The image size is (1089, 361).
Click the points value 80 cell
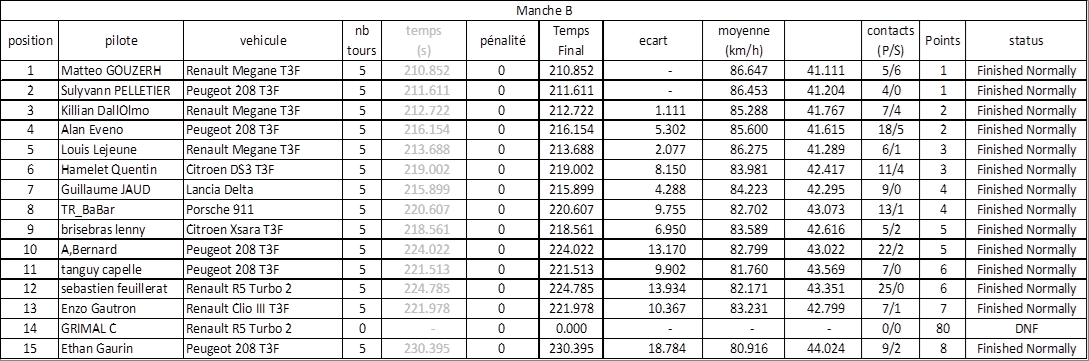(942, 328)
